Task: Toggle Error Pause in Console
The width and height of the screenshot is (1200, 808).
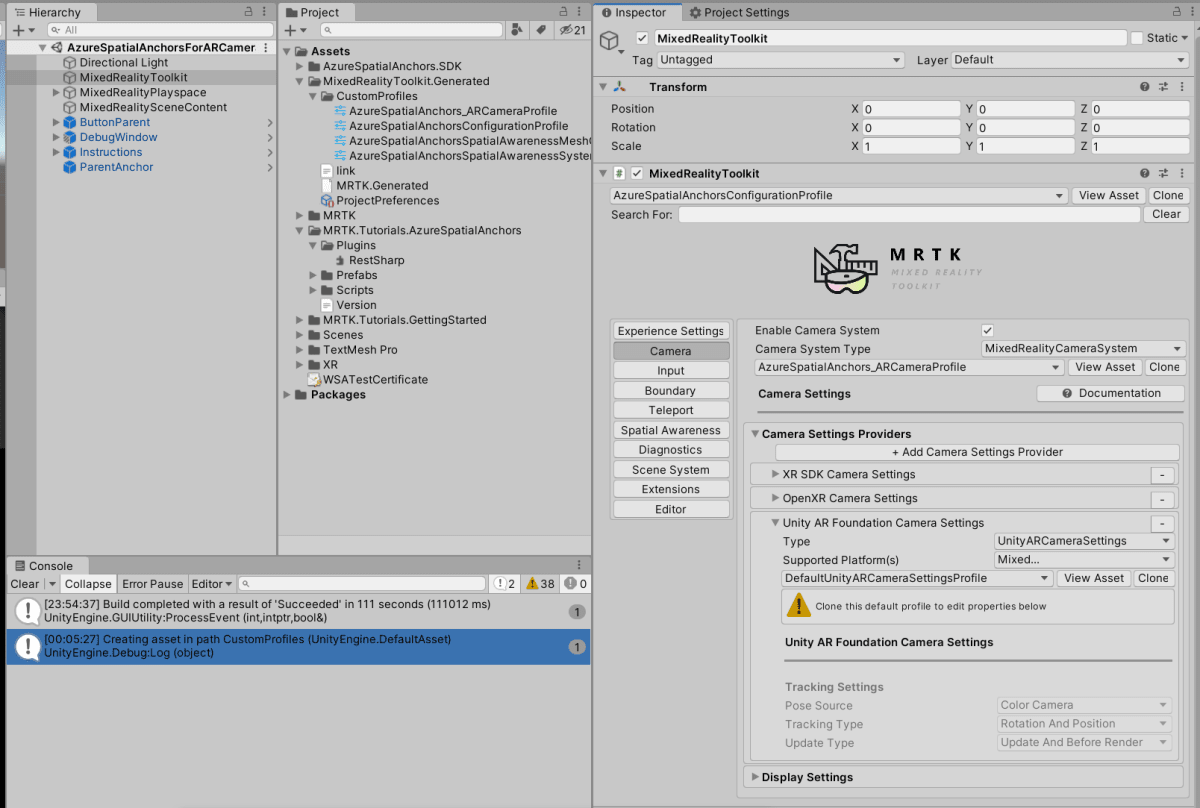Action: click(153, 584)
